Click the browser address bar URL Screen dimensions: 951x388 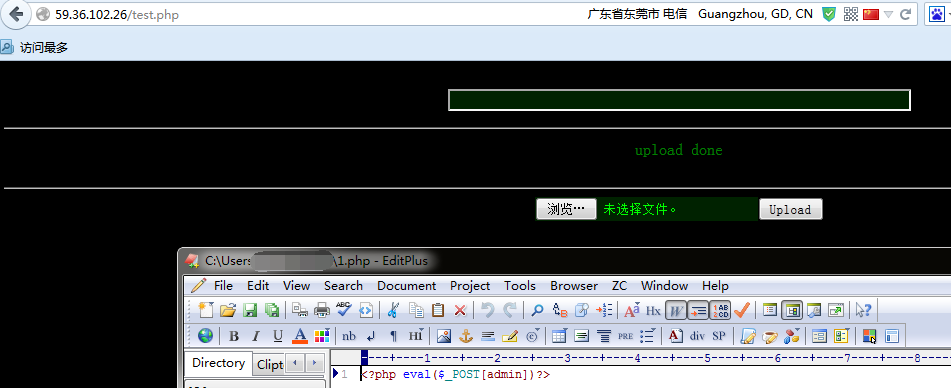click(117, 15)
